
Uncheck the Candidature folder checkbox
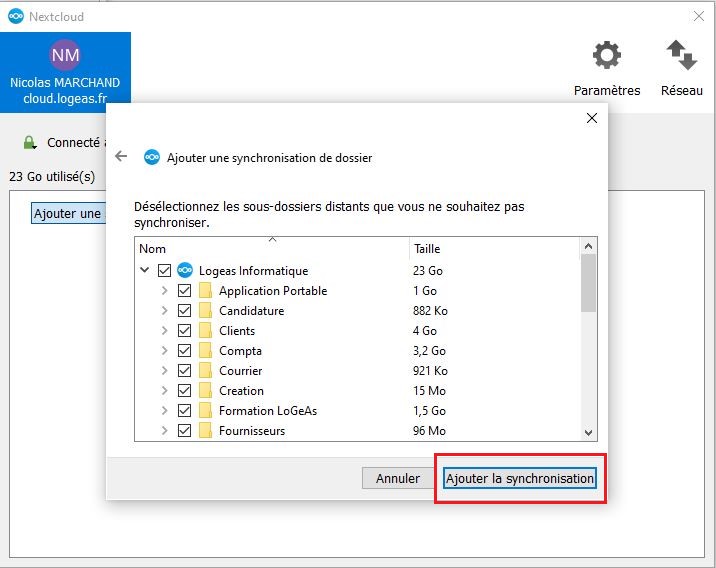pyautogui.click(x=184, y=311)
